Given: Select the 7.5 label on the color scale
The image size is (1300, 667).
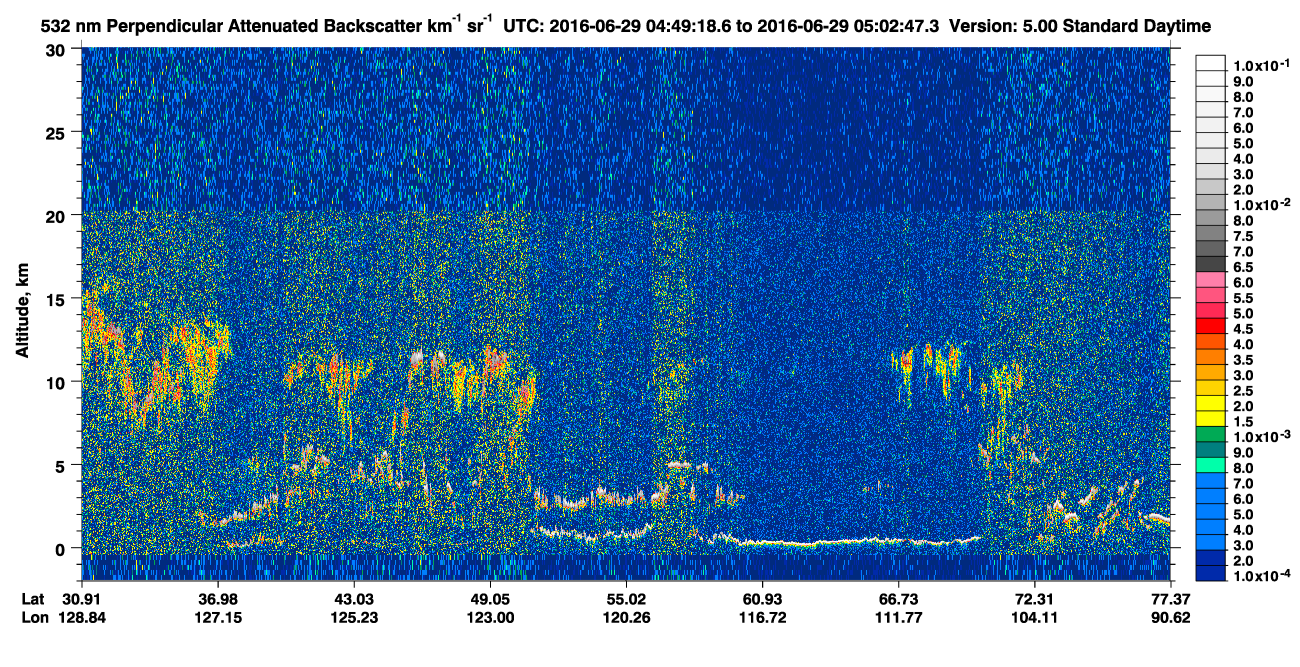Looking at the screenshot, I should click(1243, 236).
